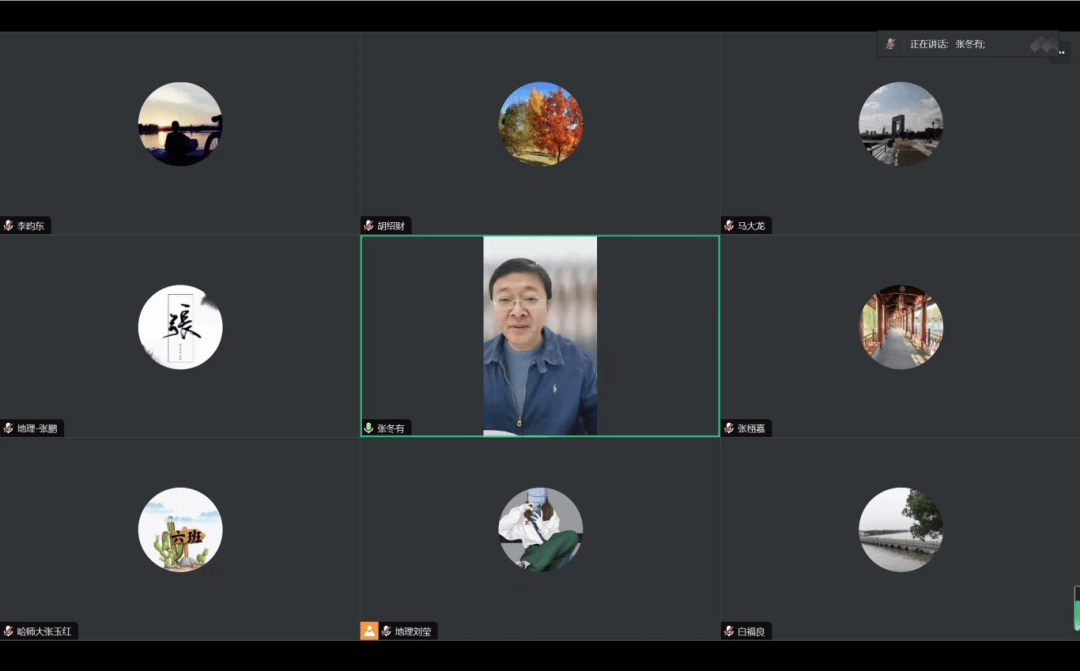Viewport: 1080px width, 671px height.
Task: Click muted mic icon beside 哈师大张玉红
Action: (x=8, y=631)
